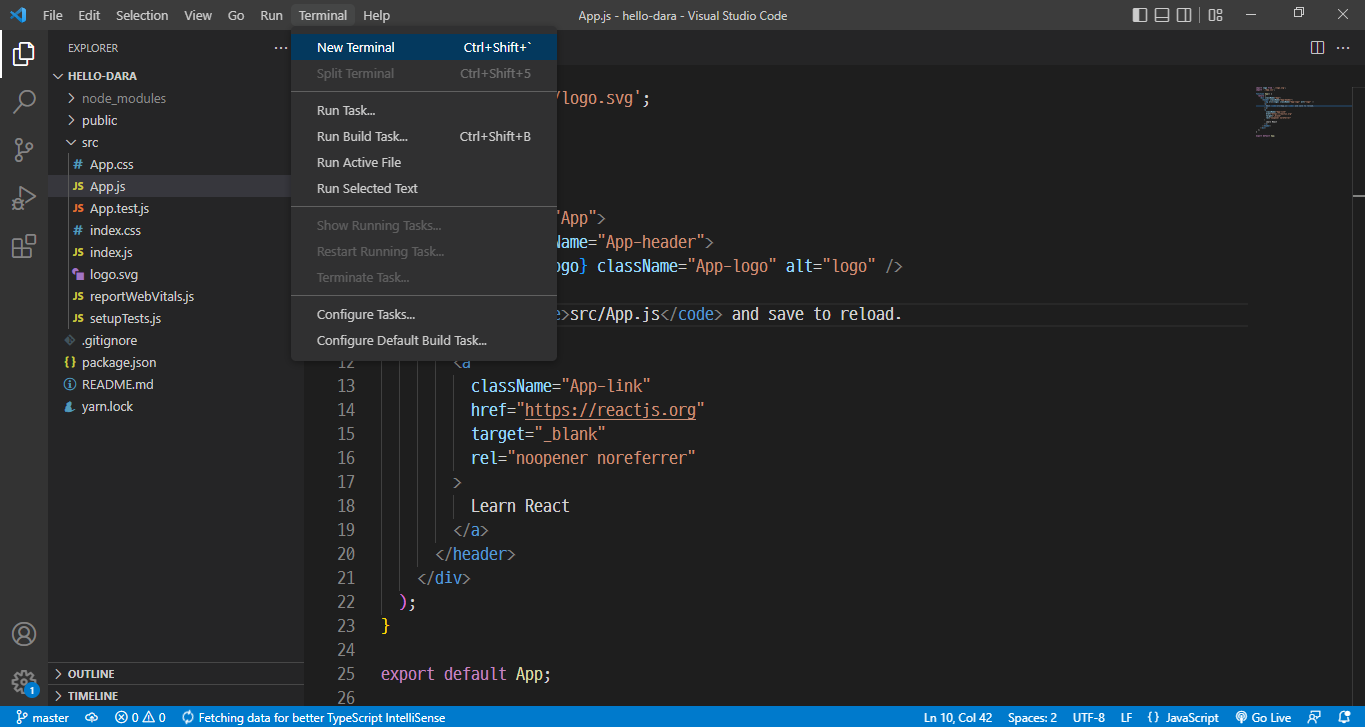Split the editor right
1365x727 pixels.
pyautogui.click(x=1317, y=47)
